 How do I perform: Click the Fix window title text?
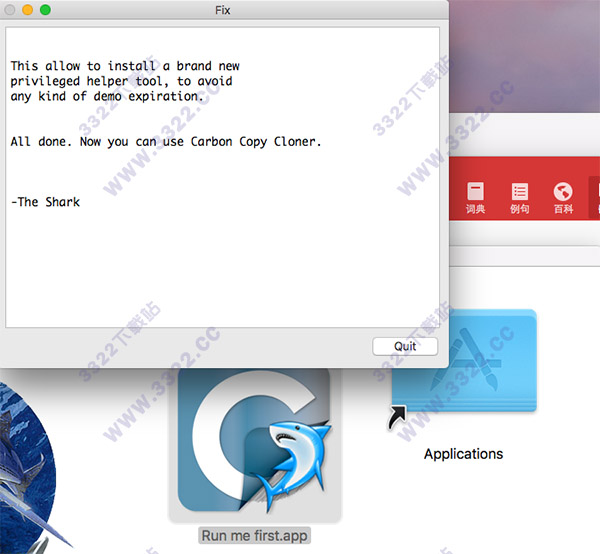tap(222, 10)
